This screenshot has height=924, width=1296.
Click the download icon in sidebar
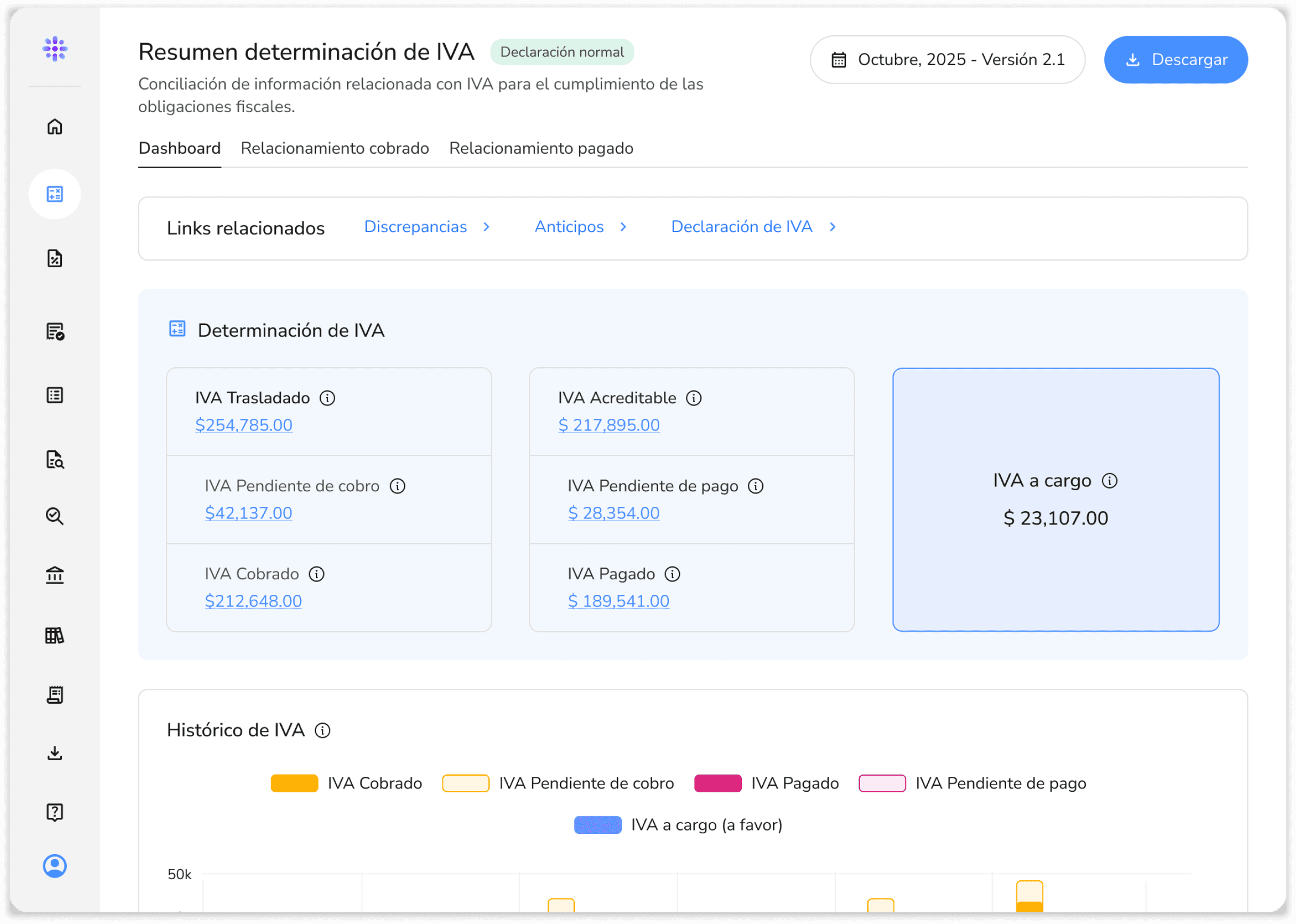[x=54, y=753]
